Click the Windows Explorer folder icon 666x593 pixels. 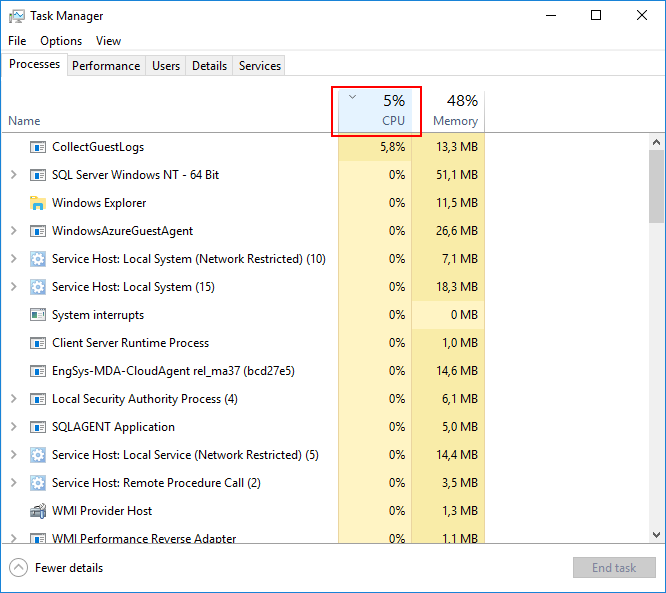[x=38, y=203]
